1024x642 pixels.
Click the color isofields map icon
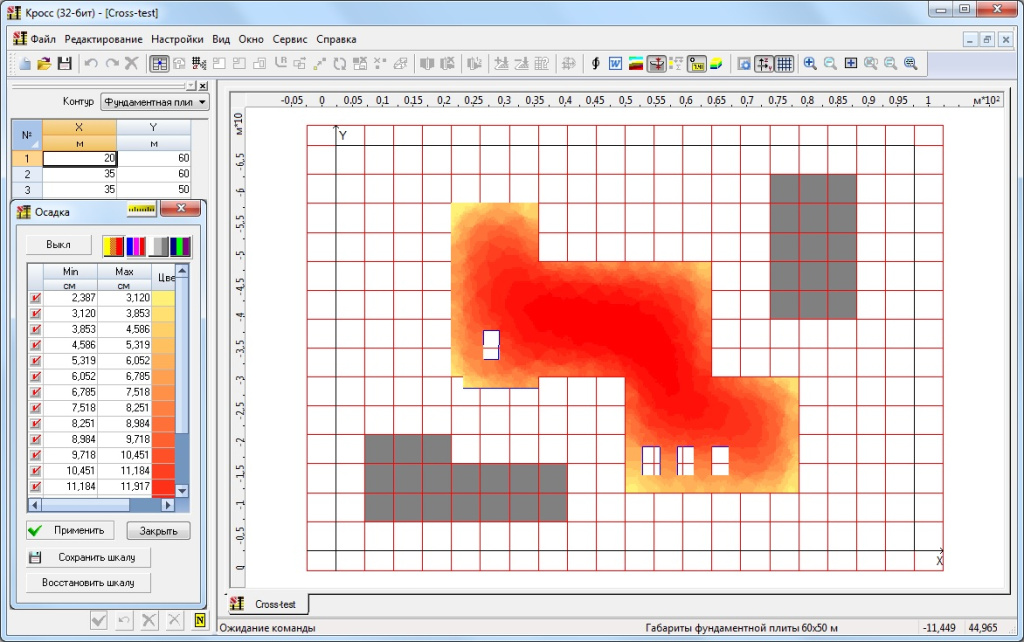636,63
